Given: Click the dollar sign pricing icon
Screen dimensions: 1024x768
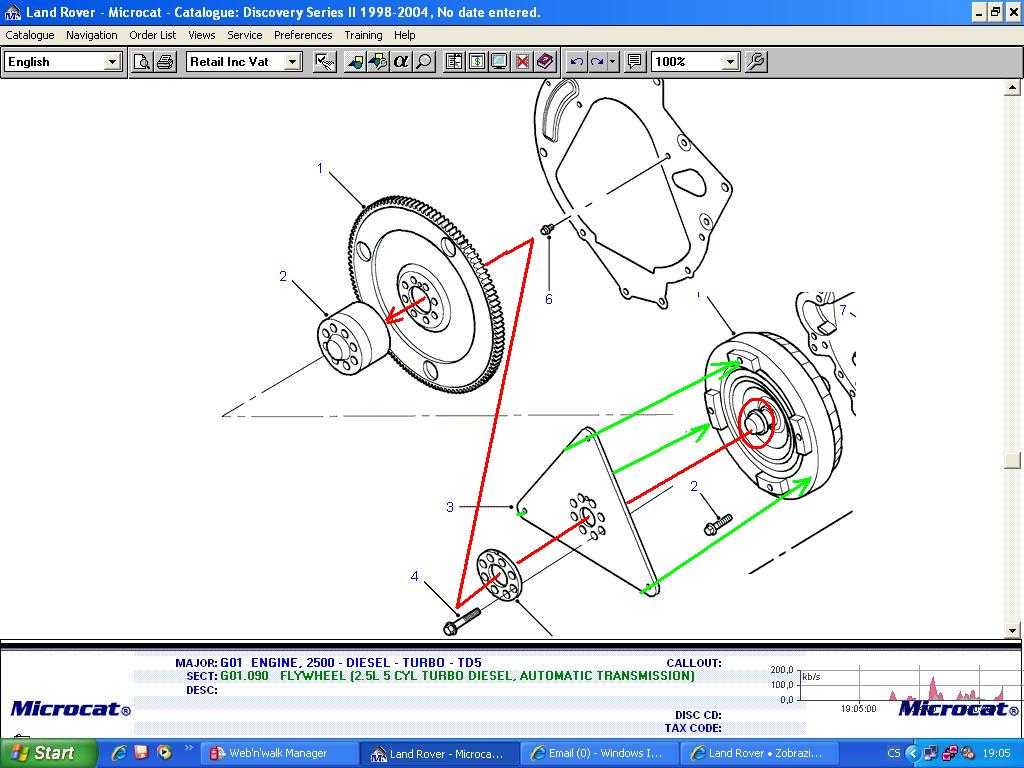Looking at the screenshot, I should (477, 62).
